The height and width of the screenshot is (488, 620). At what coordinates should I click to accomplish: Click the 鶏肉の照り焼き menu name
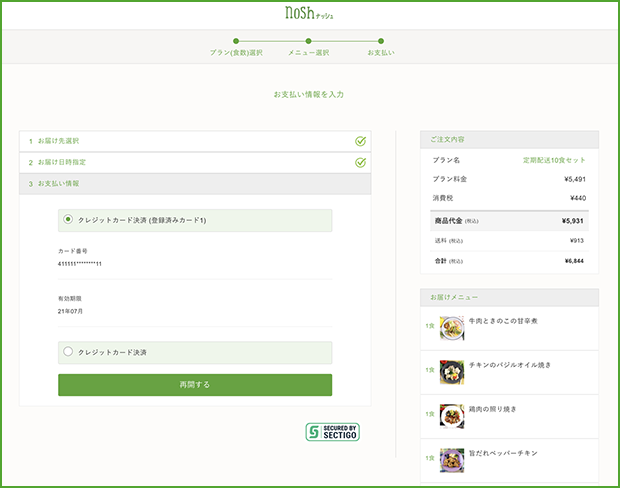coord(493,409)
